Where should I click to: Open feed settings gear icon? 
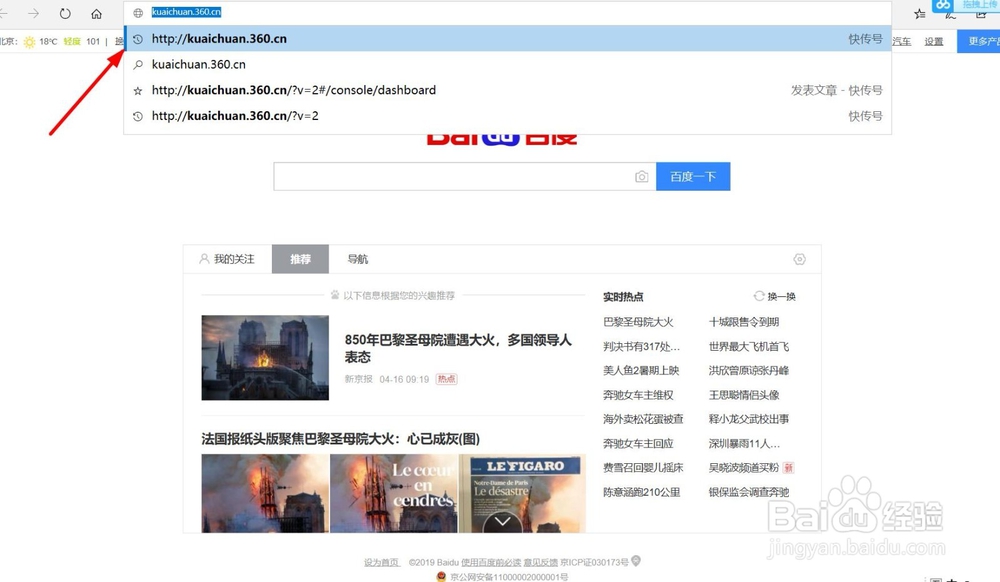799,259
